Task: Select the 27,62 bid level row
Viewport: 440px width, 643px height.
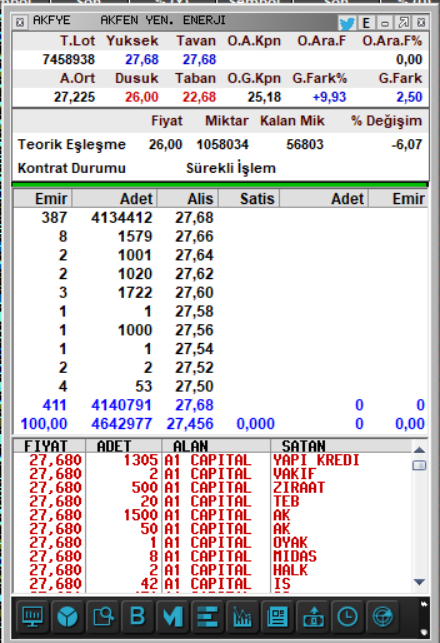Action: point(221,274)
